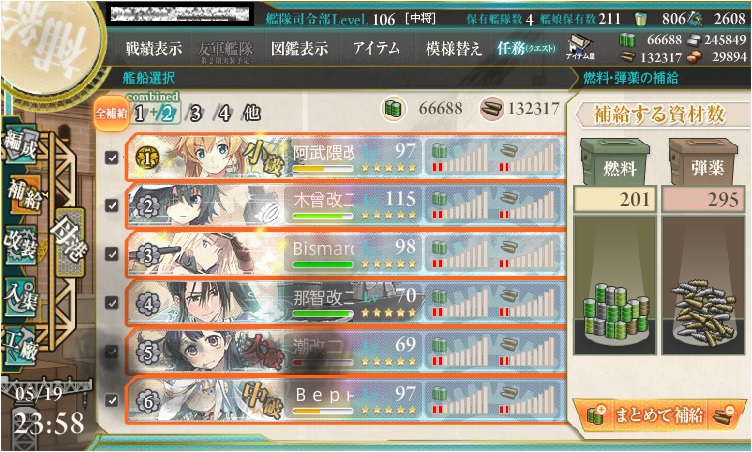Select the 補給 resupply sidebar icon
The width and height of the screenshot is (752, 452).
tap(24, 195)
